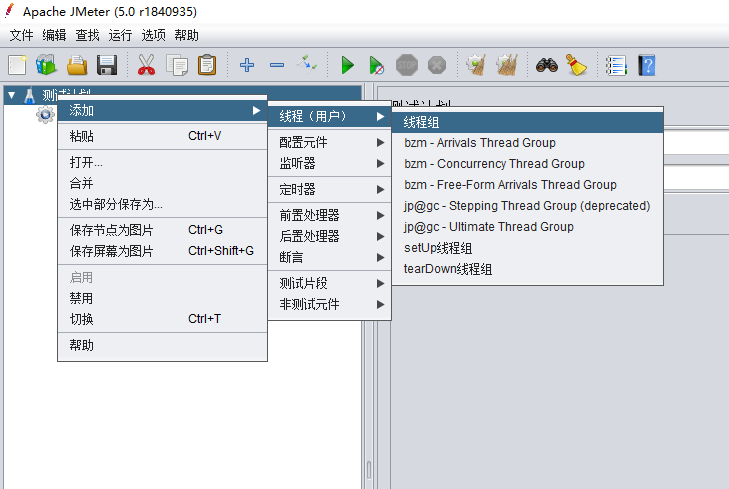Open the 选项 menu
Viewport: 729px width, 489px height.
pos(153,35)
